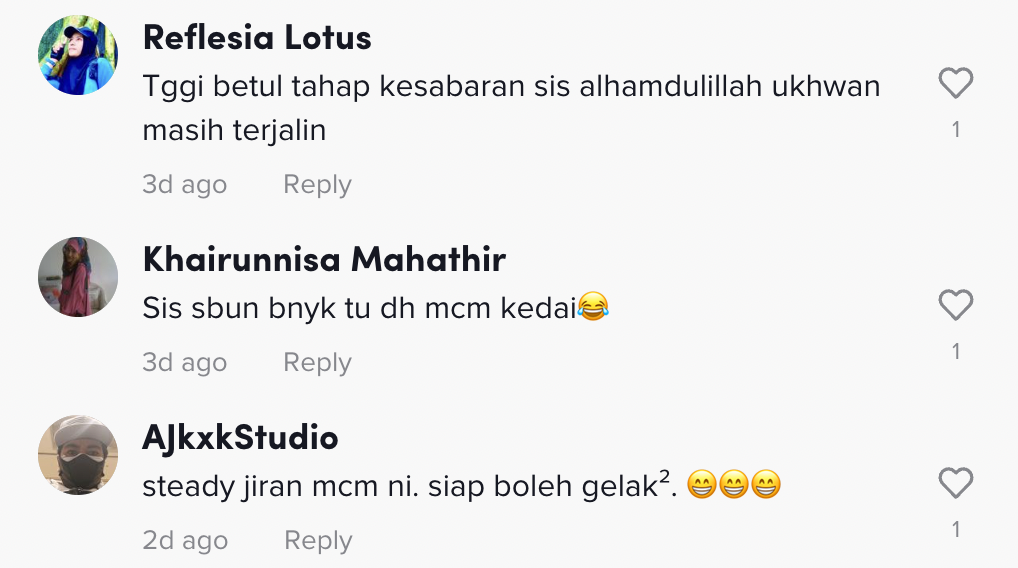Reply to Reflesia Lotus's comment
Image resolution: width=1018 pixels, height=568 pixels.
point(317,185)
